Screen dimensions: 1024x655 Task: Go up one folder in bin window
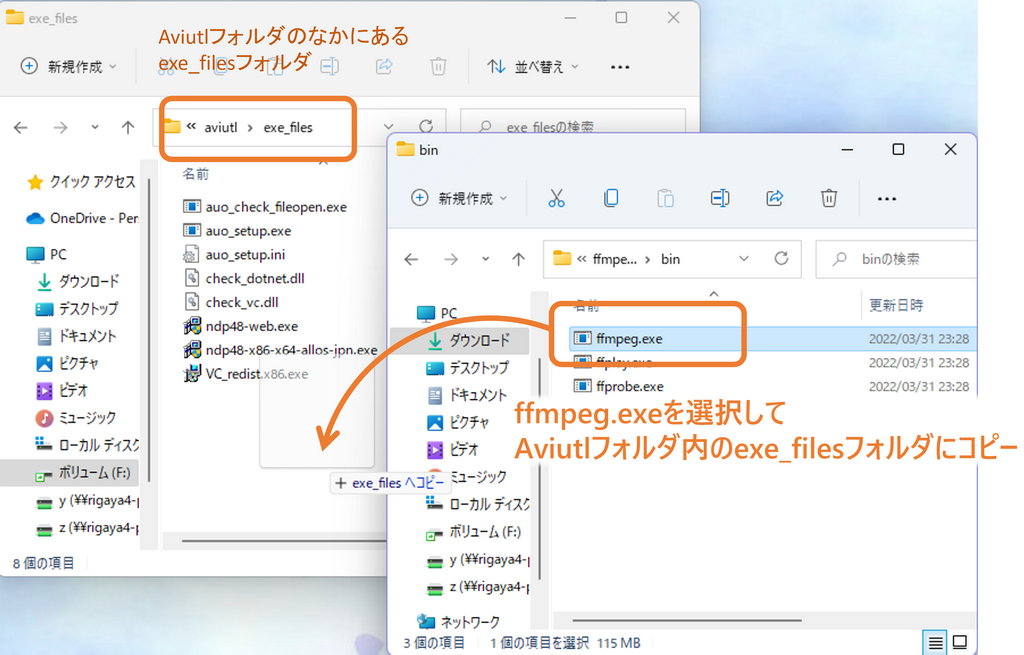point(519,259)
